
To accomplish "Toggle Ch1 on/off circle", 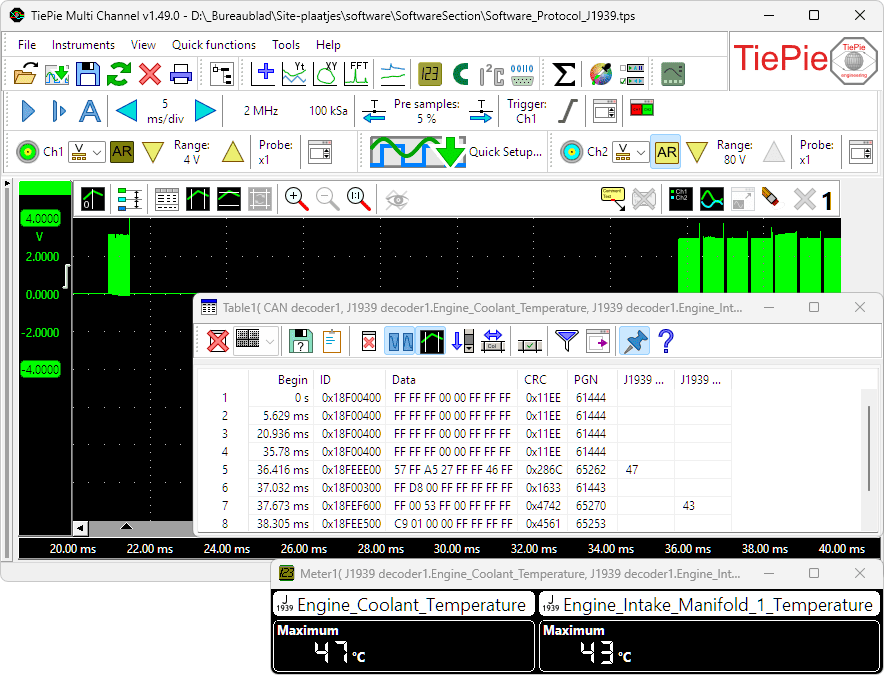I will click(x=27, y=152).
